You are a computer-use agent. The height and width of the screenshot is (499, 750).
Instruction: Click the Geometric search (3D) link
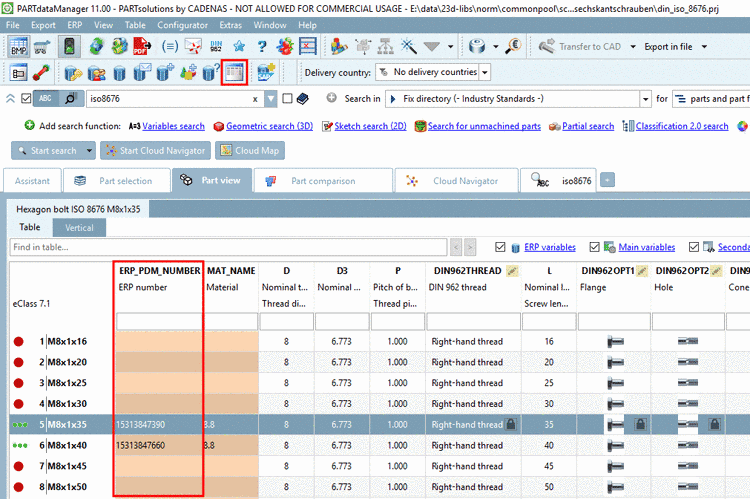click(269, 126)
